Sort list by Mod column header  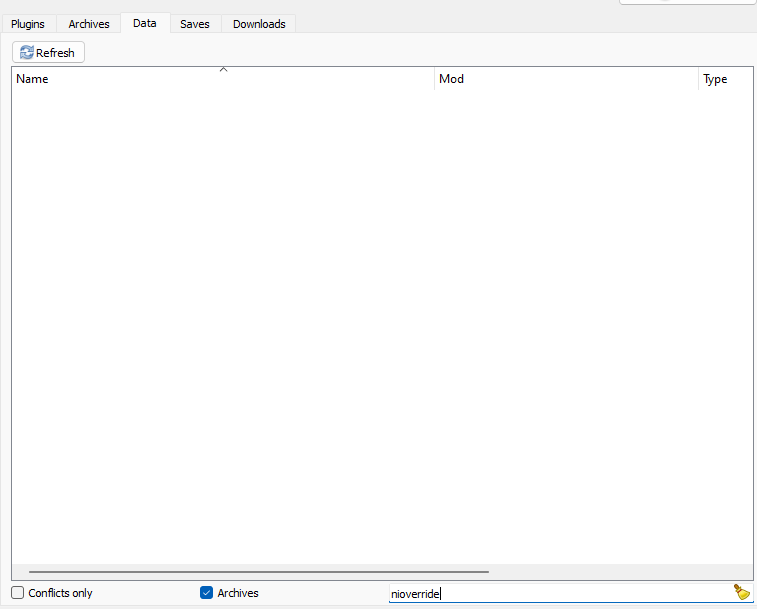[566, 79]
